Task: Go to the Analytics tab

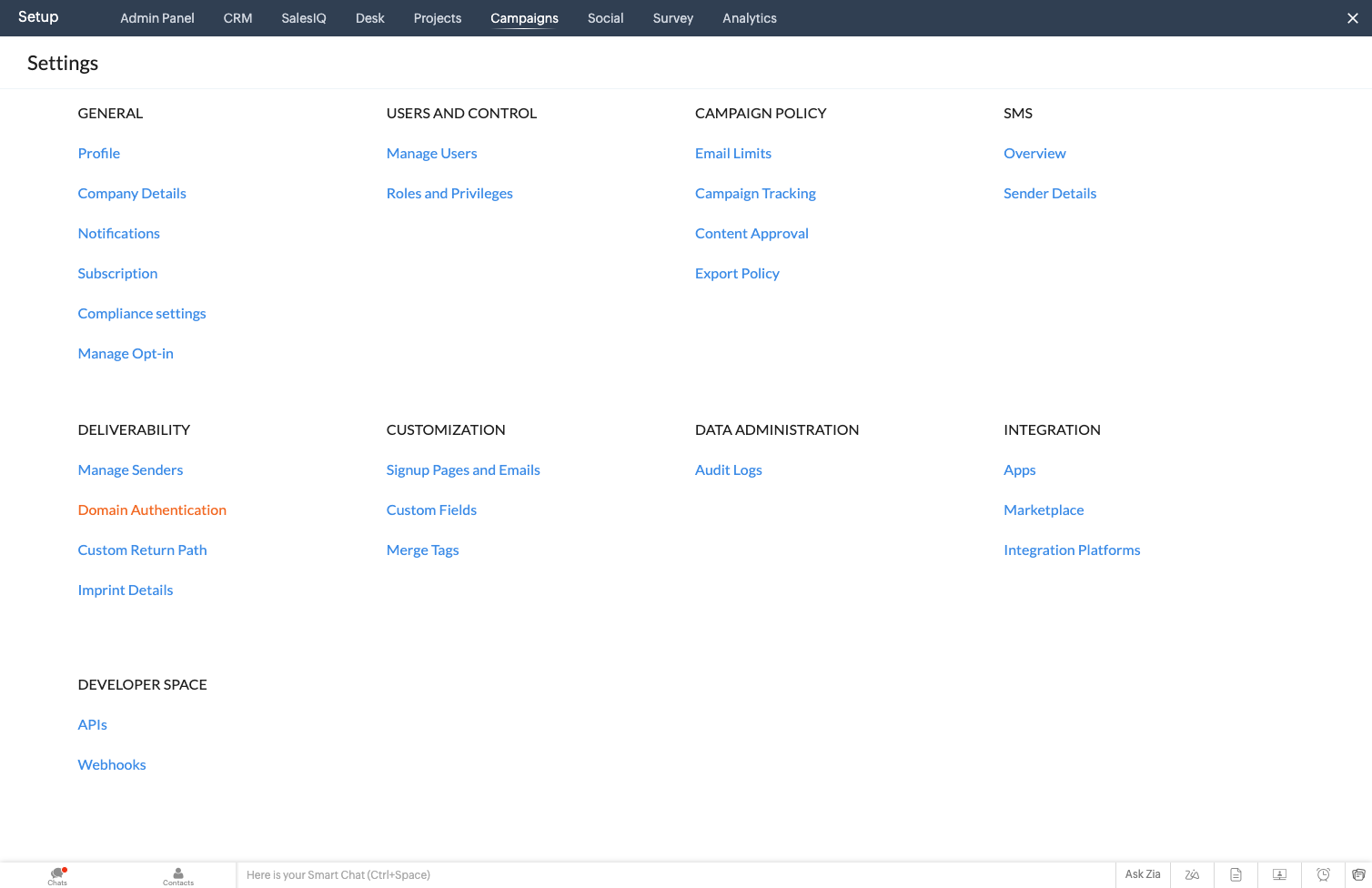Action: click(750, 18)
